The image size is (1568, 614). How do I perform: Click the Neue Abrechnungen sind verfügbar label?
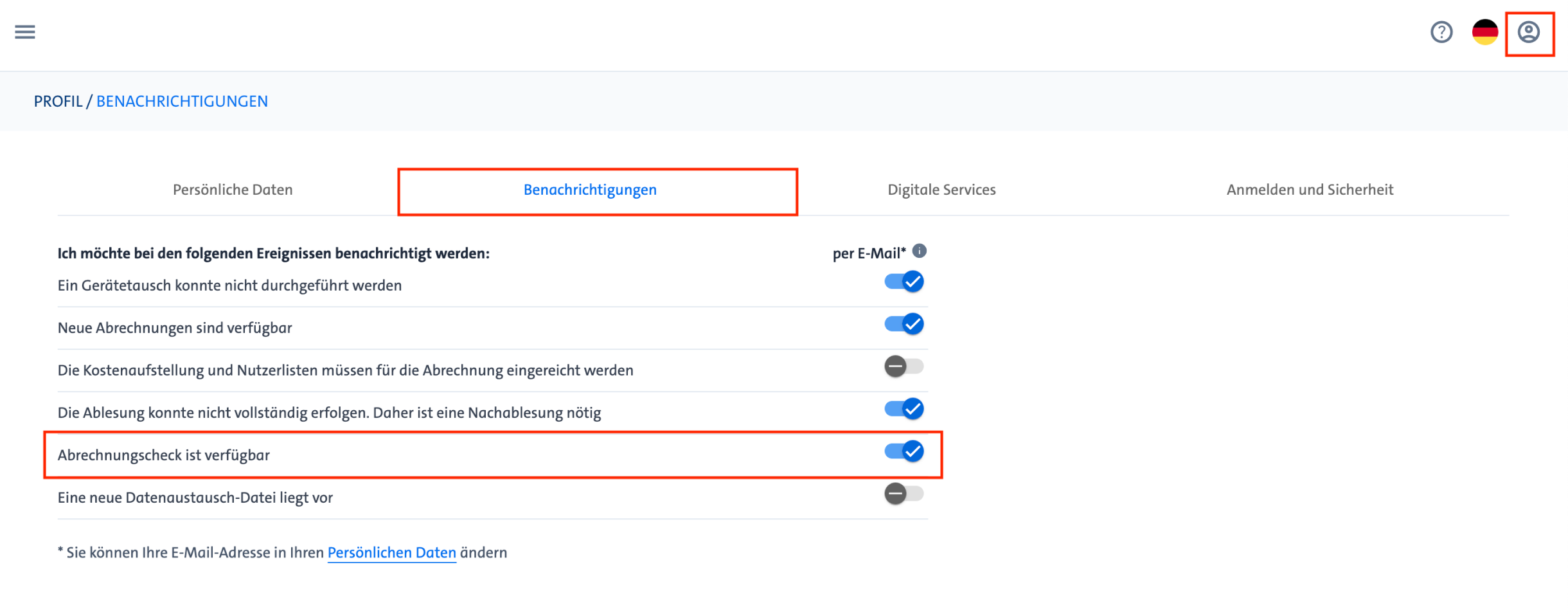pos(175,328)
